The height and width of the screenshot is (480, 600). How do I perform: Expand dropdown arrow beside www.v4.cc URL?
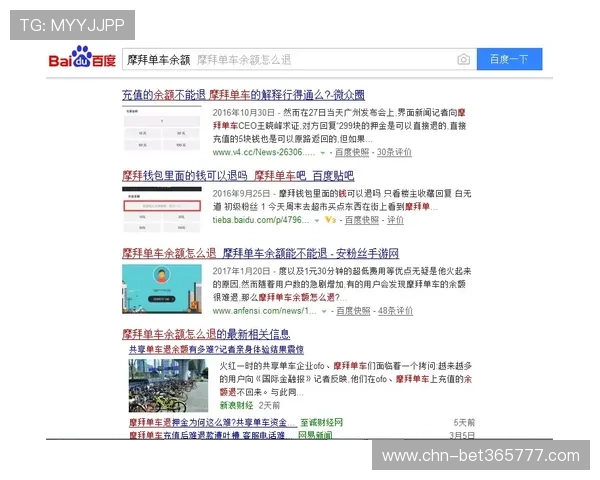pos(323,153)
